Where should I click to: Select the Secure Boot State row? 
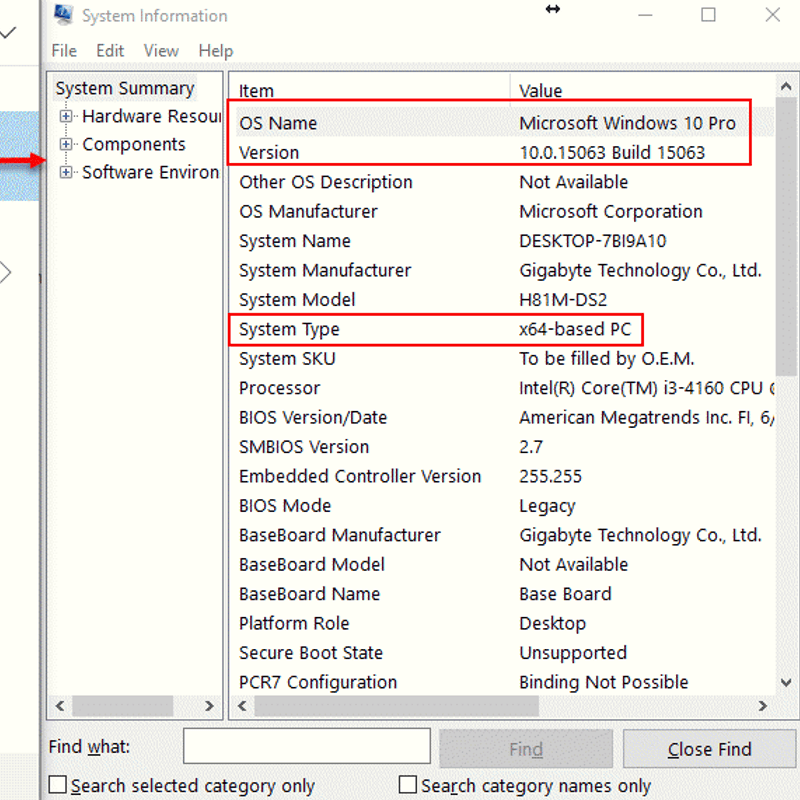(x=505, y=653)
